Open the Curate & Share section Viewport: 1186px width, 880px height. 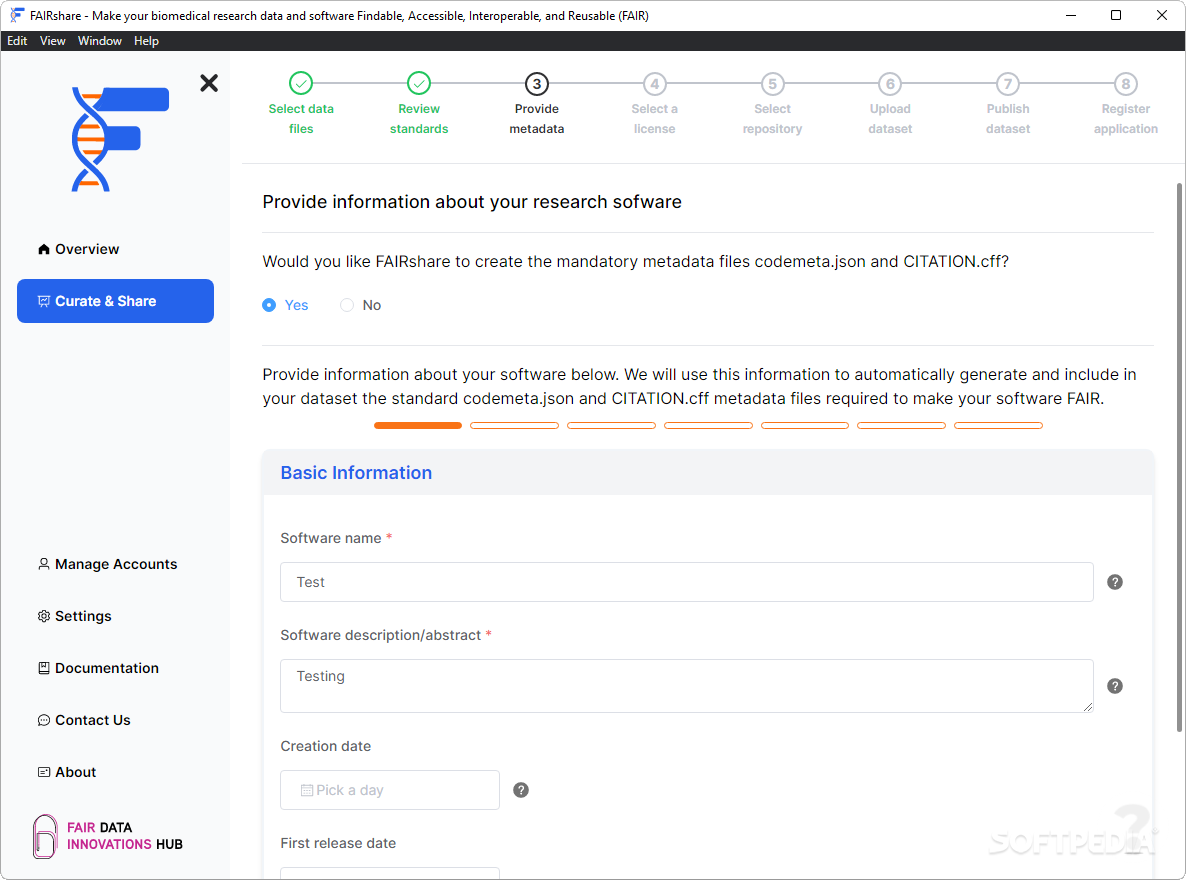tap(116, 301)
